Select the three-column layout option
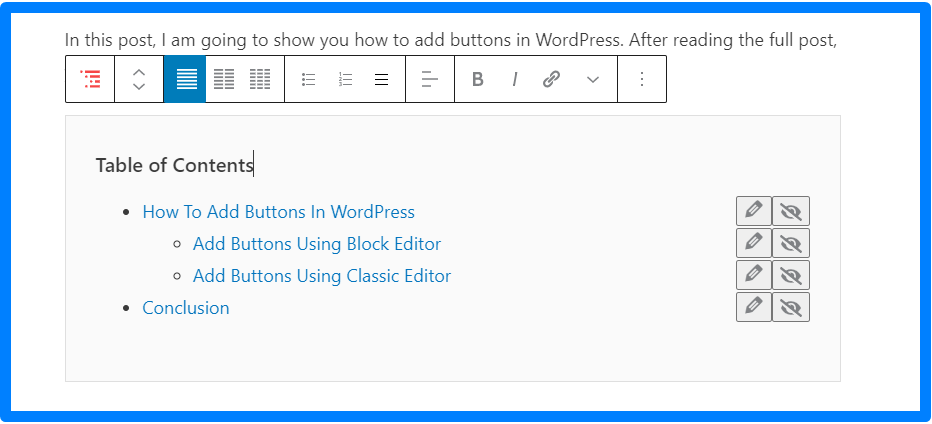This screenshot has width=932, height=424. click(x=260, y=79)
